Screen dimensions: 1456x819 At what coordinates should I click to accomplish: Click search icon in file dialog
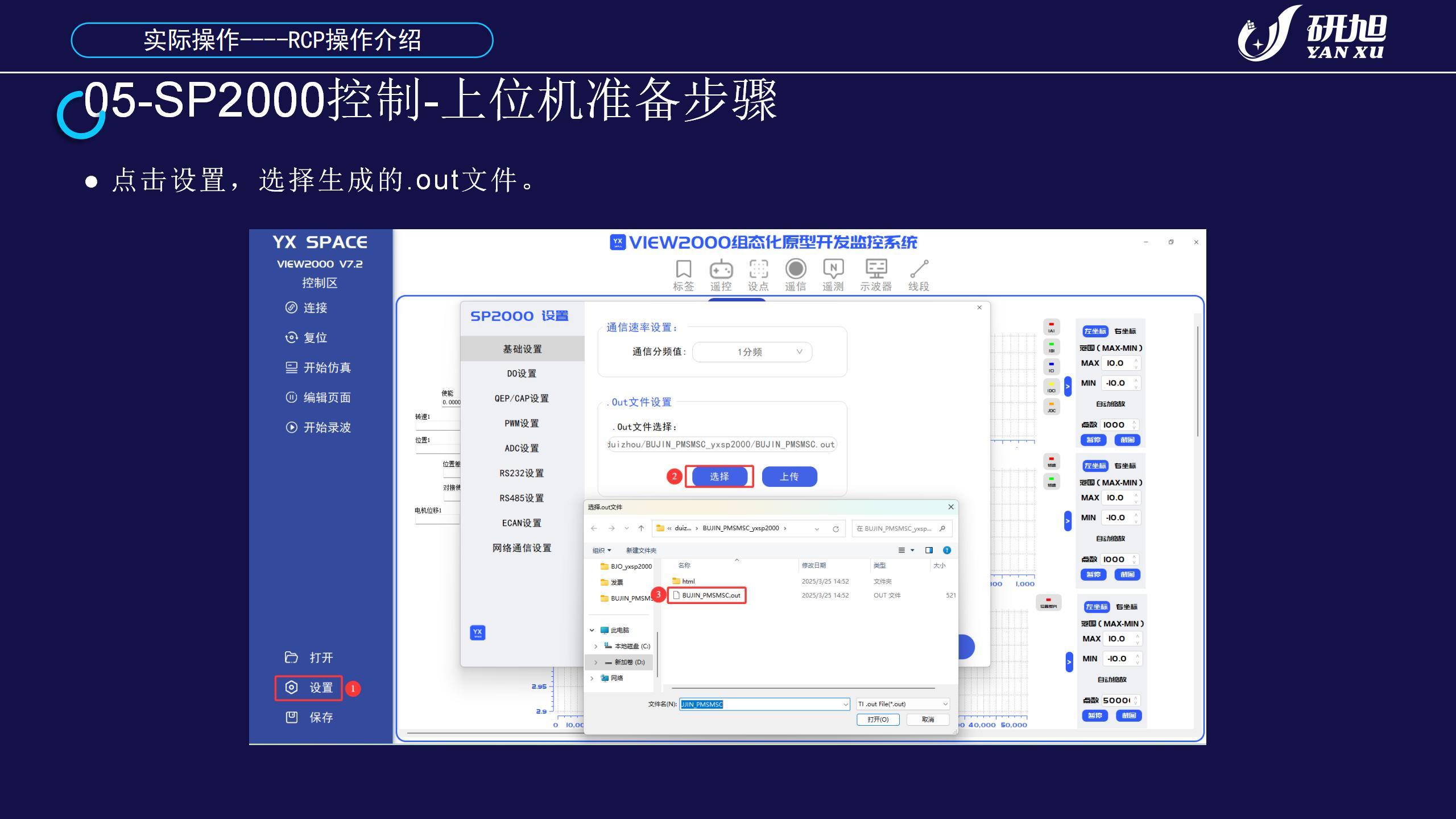(x=942, y=528)
